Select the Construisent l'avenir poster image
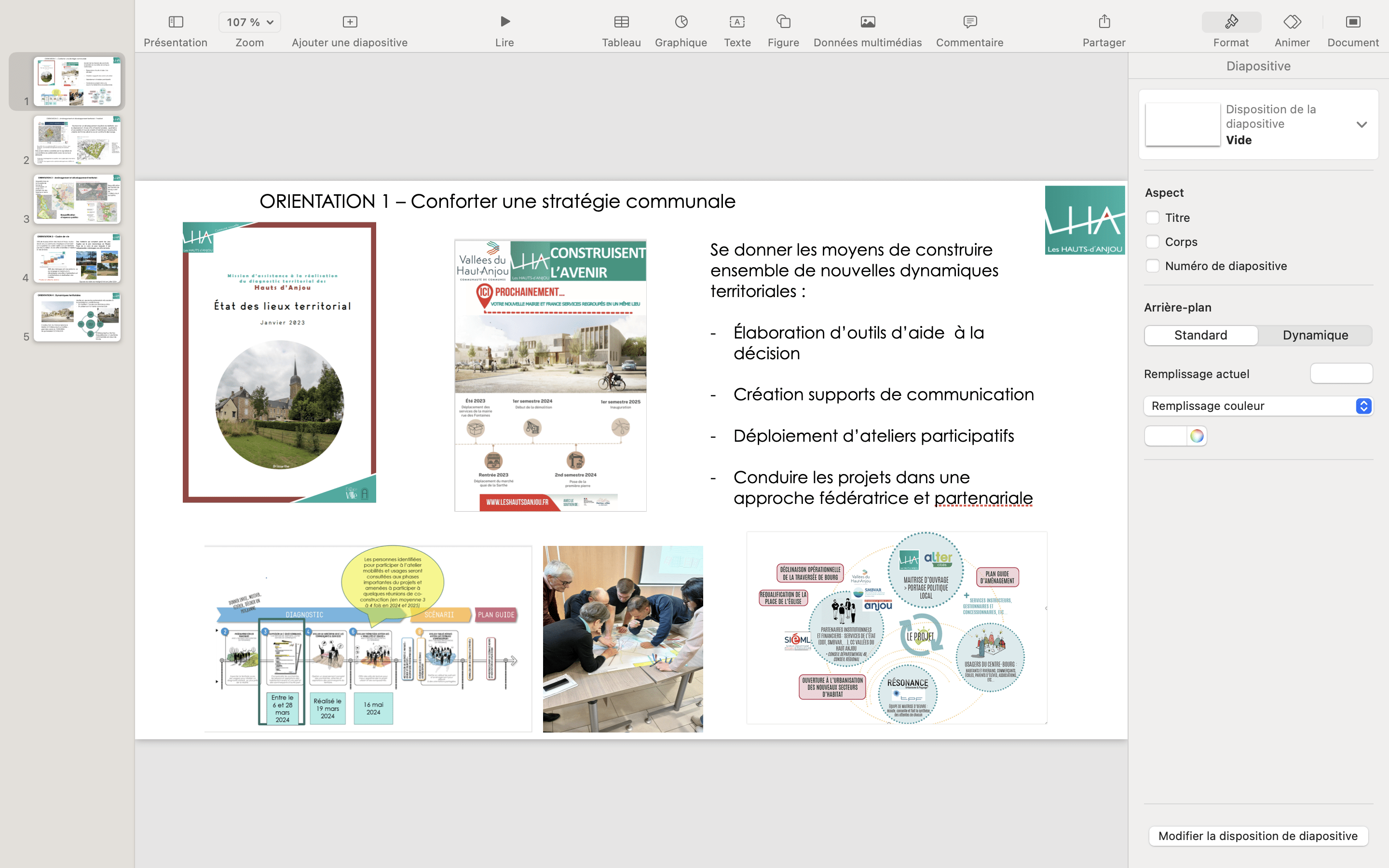 [x=550, y=376]
